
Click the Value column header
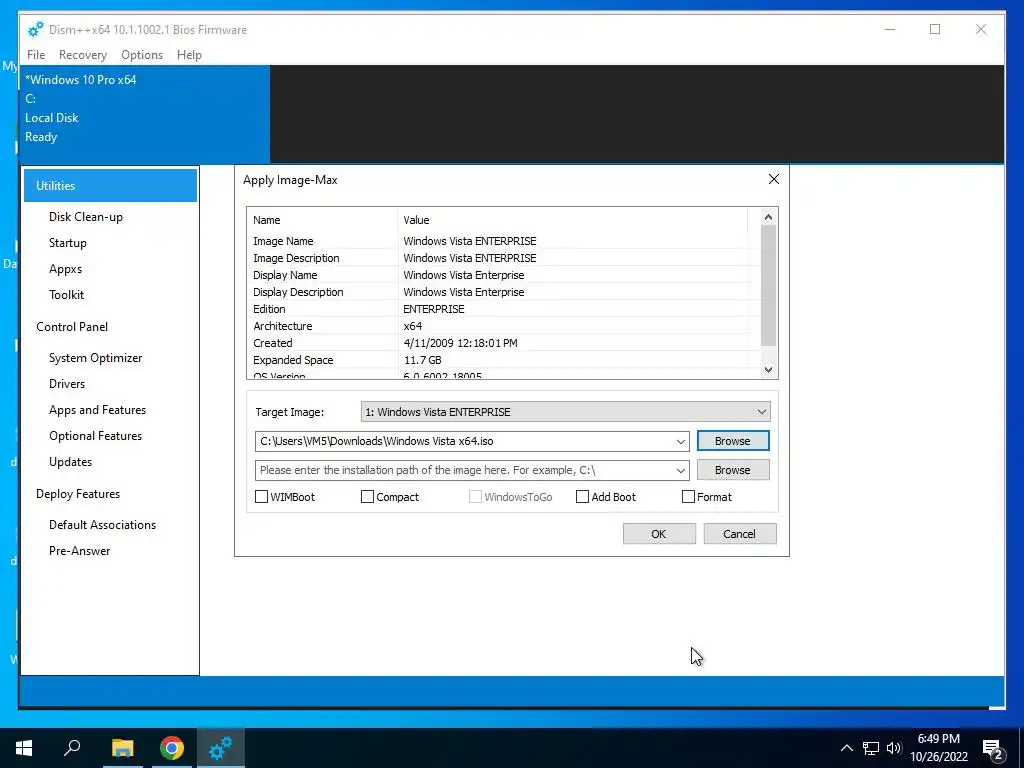[x=572, y=220]
